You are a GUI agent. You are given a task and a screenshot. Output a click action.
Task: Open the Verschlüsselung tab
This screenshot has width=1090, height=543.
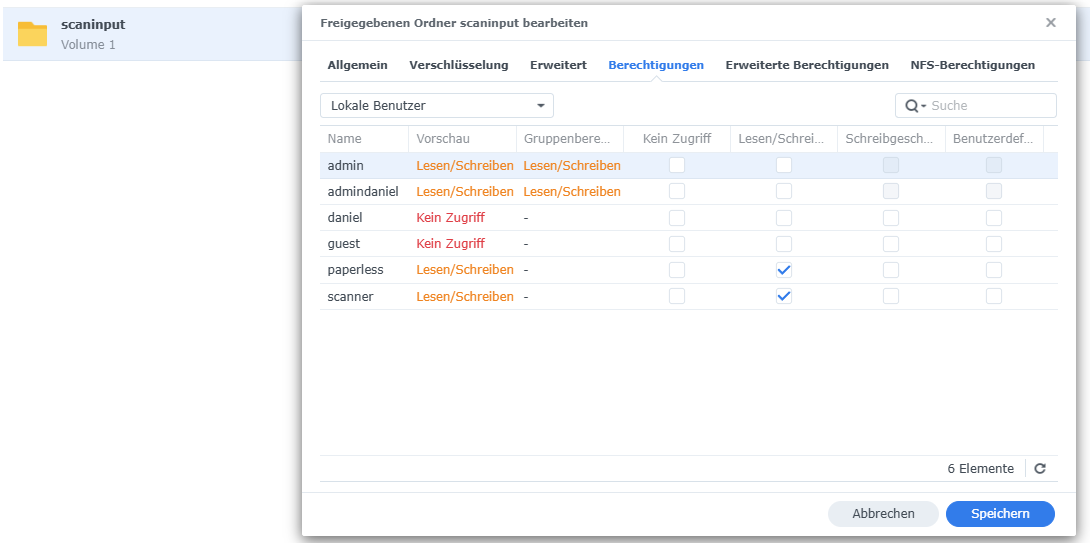pyautogui.click(x=458, y=65)
